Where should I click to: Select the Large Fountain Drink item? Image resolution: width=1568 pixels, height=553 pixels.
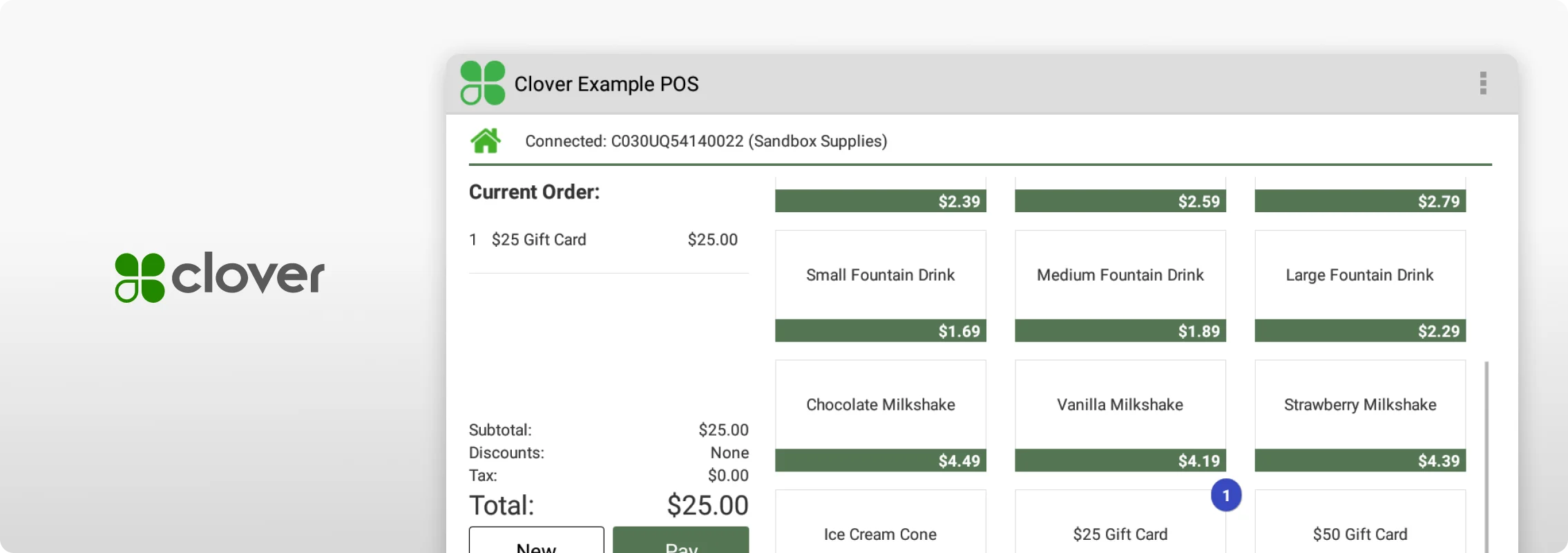tap(1360, 285)
